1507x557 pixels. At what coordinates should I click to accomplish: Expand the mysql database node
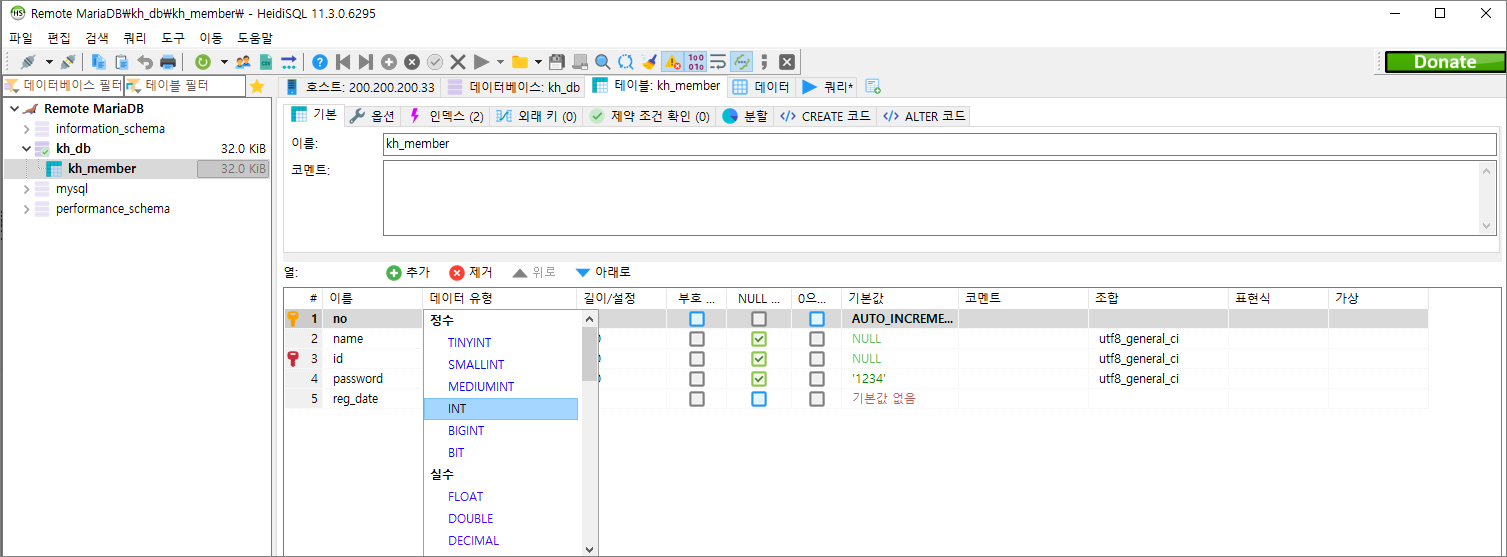(x=26, y=189)
